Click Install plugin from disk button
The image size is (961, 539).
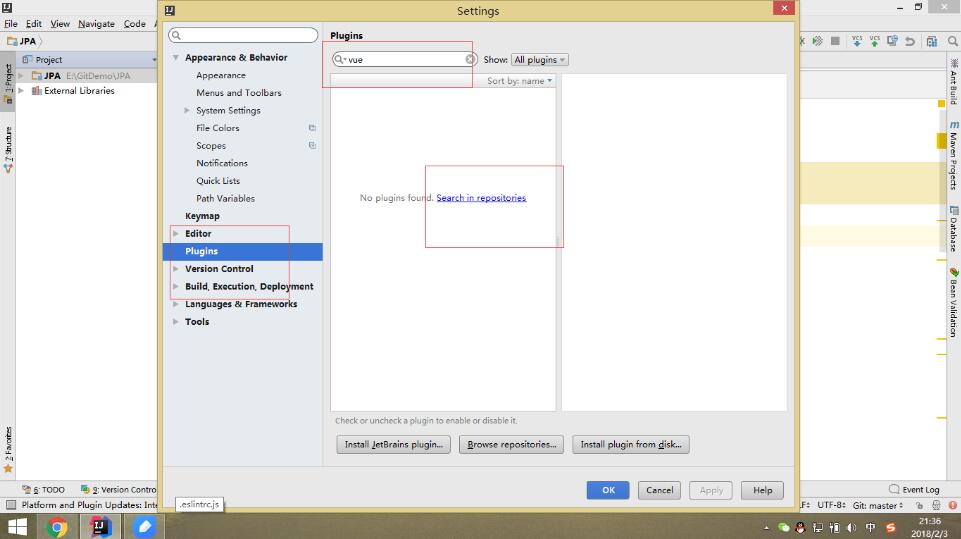coord(631,445)
